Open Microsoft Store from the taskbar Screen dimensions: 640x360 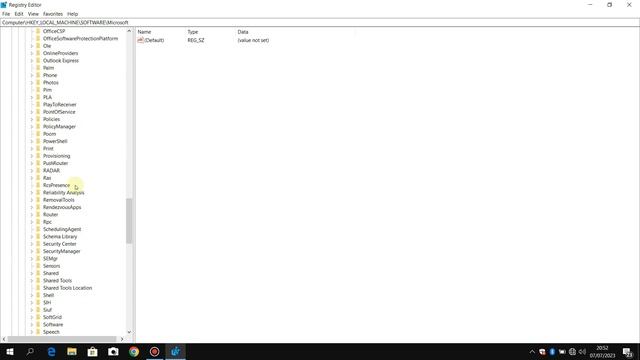[x=93, y=351]
